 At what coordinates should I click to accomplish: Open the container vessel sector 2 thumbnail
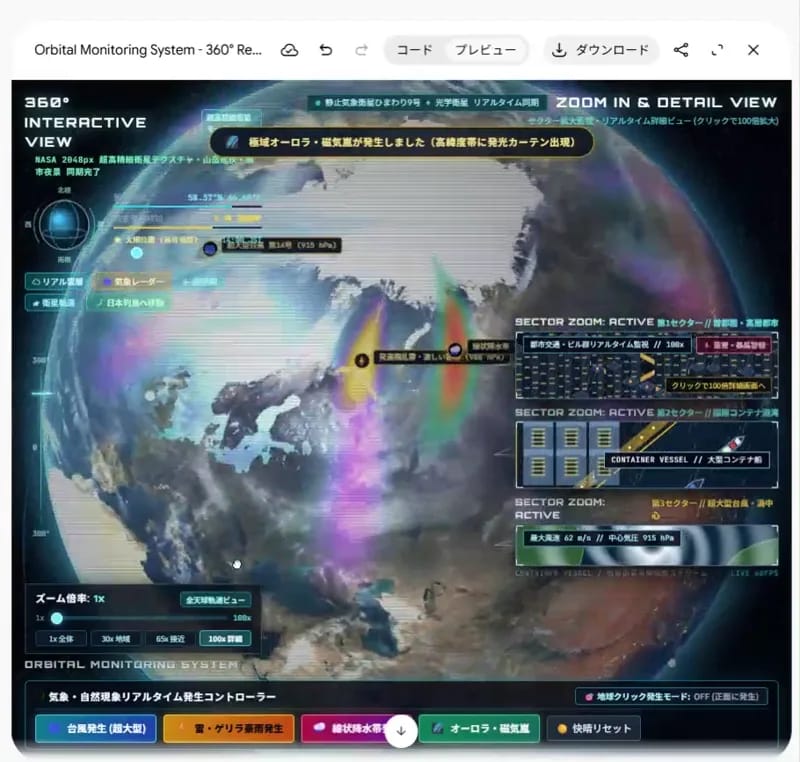click(x=646, y=454)
